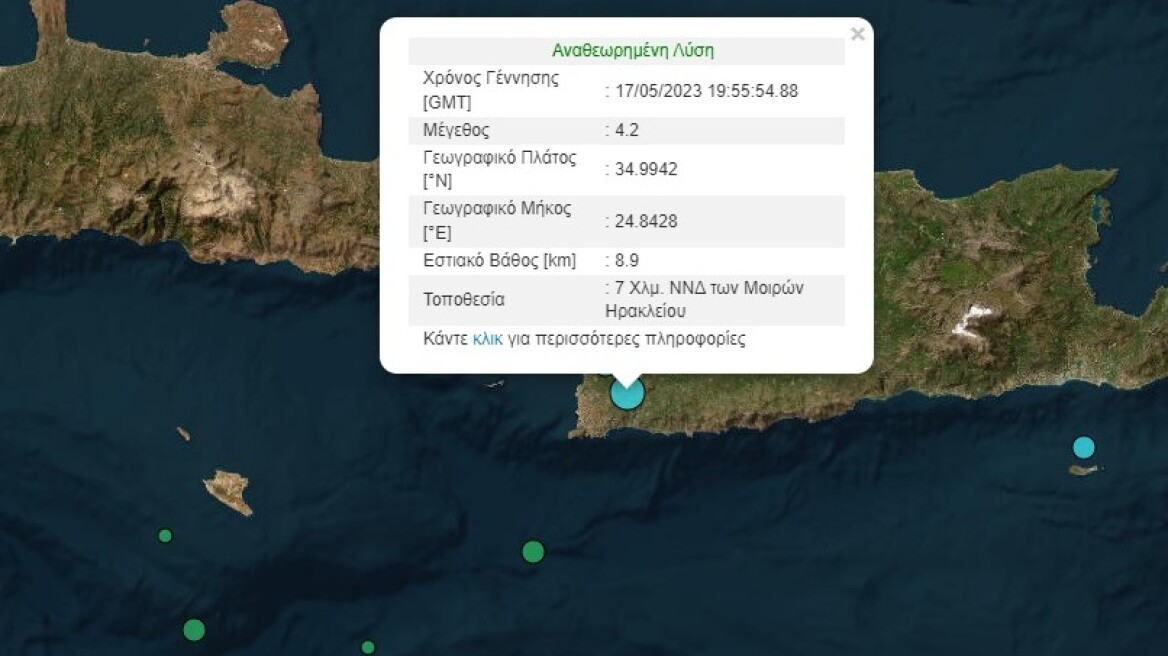
Task: Click the green "Αναθεωρημένη Λύση" heading
Action: [632, 51]
